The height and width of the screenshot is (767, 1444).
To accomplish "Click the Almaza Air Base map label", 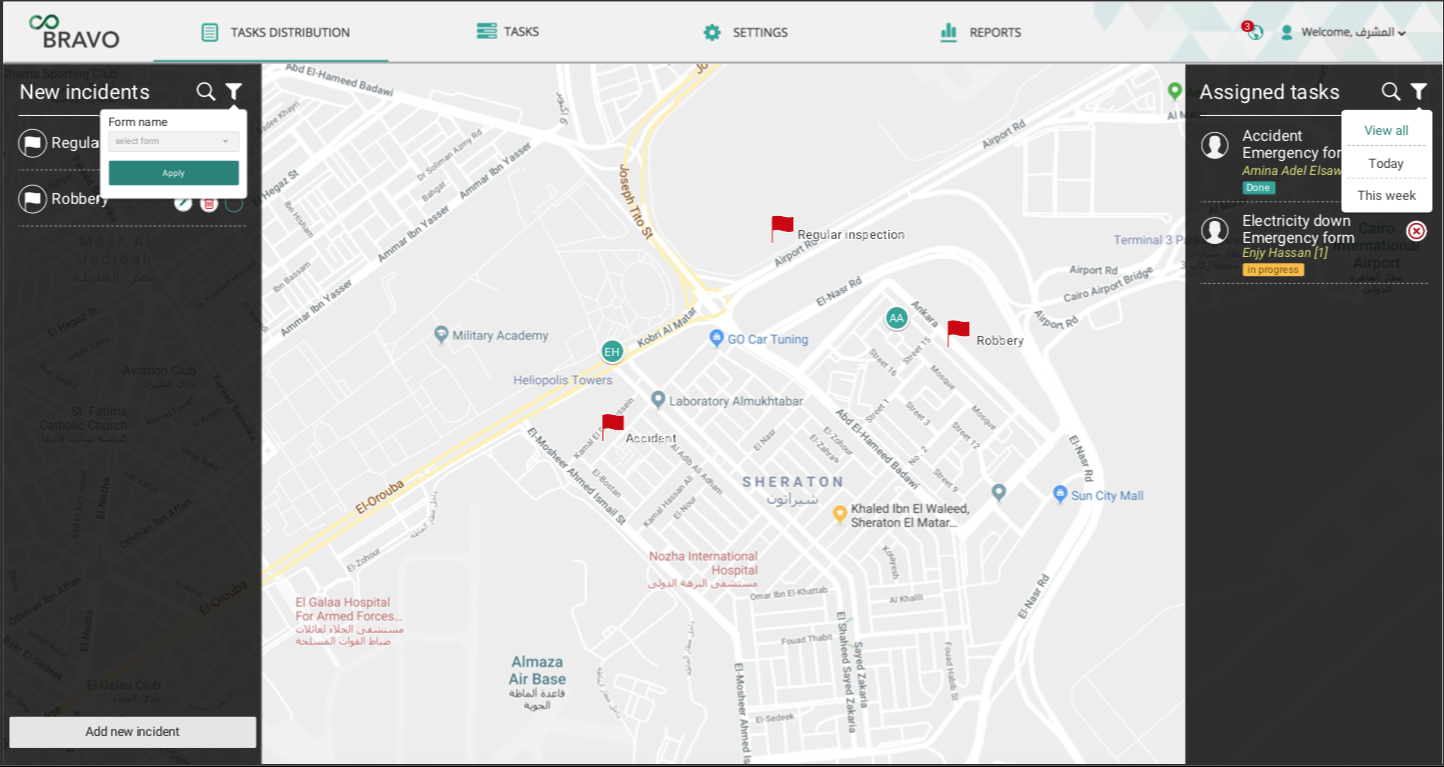I will [x=537, y=684].
